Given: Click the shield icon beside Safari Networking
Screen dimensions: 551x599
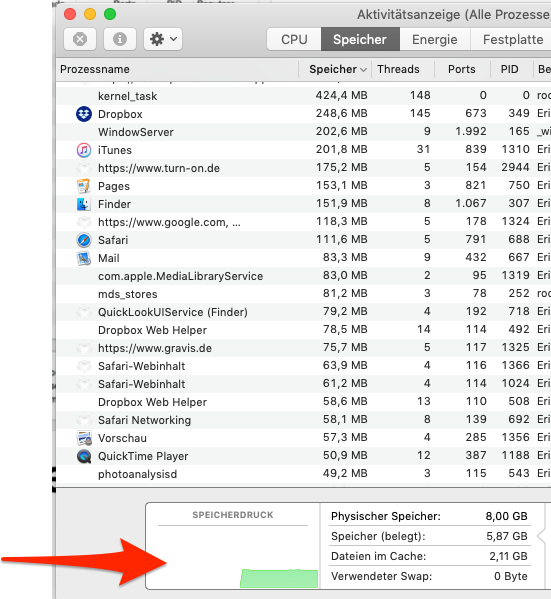Looking at the screenshot, I should [x=84, y=420].
